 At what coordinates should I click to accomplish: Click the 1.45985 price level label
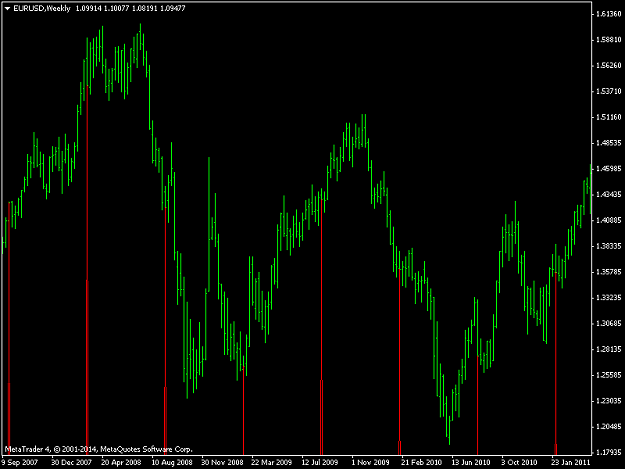tap(609, 169)
